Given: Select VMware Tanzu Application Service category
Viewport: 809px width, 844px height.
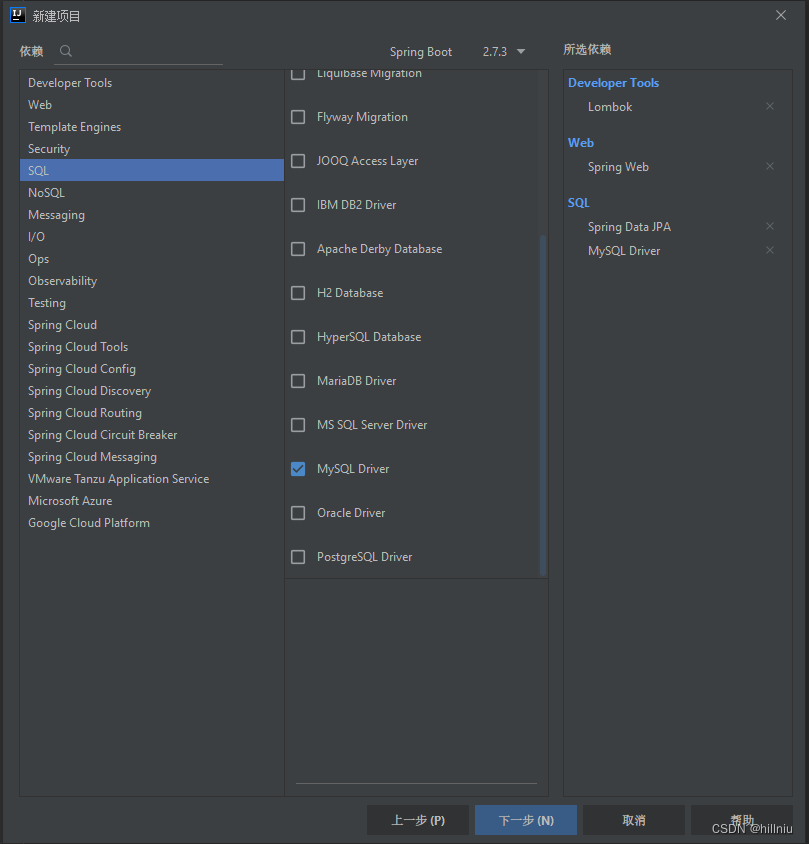Looking at the screenshot, I should (x=152, y=479).
